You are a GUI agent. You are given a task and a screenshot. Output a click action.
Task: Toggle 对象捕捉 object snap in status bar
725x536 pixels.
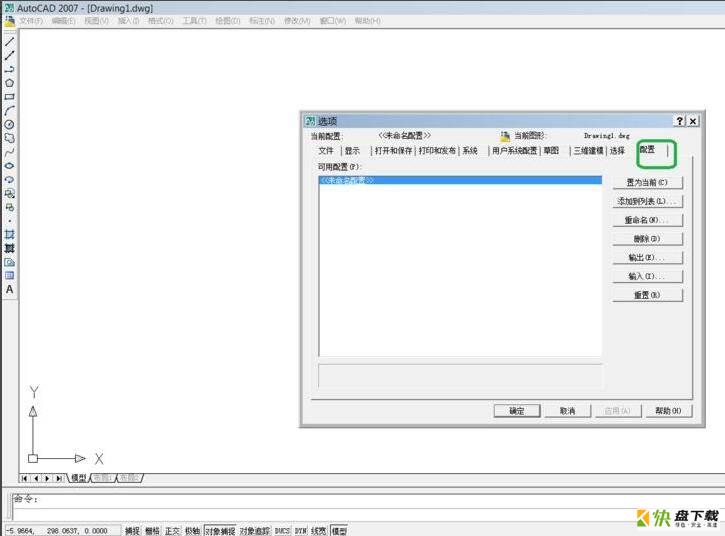pyautogui.click(x=220, y=531)
